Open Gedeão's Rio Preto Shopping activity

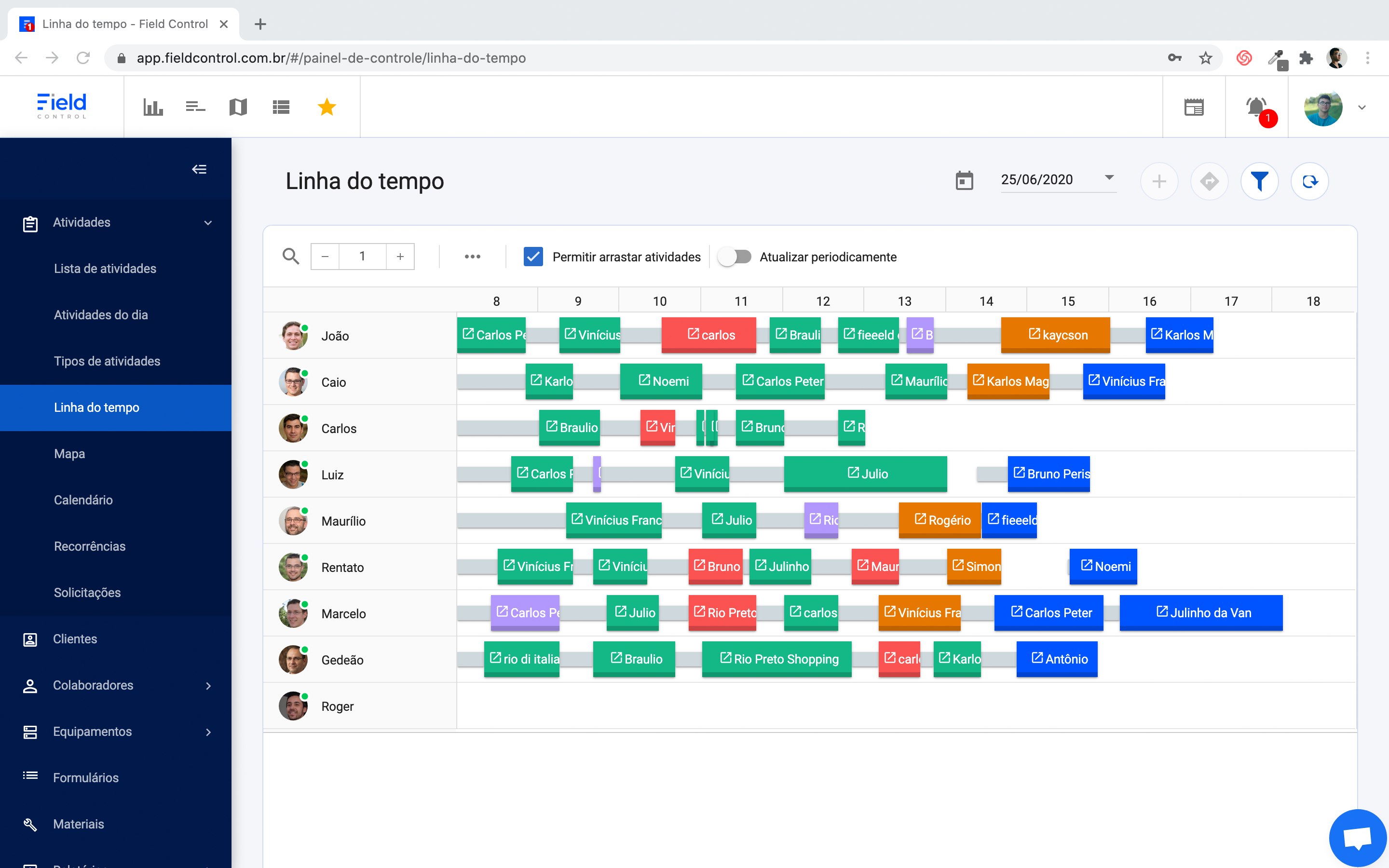click(776, 659)
